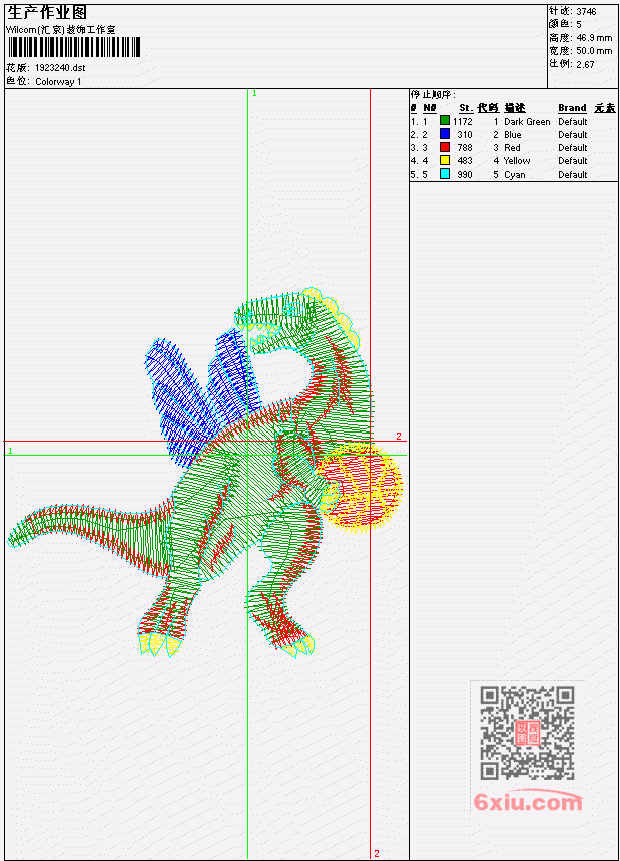Click Default brand in Blue row
This screenshot has width=620, height=861.
pyautogui.click(x=572, y=135)
